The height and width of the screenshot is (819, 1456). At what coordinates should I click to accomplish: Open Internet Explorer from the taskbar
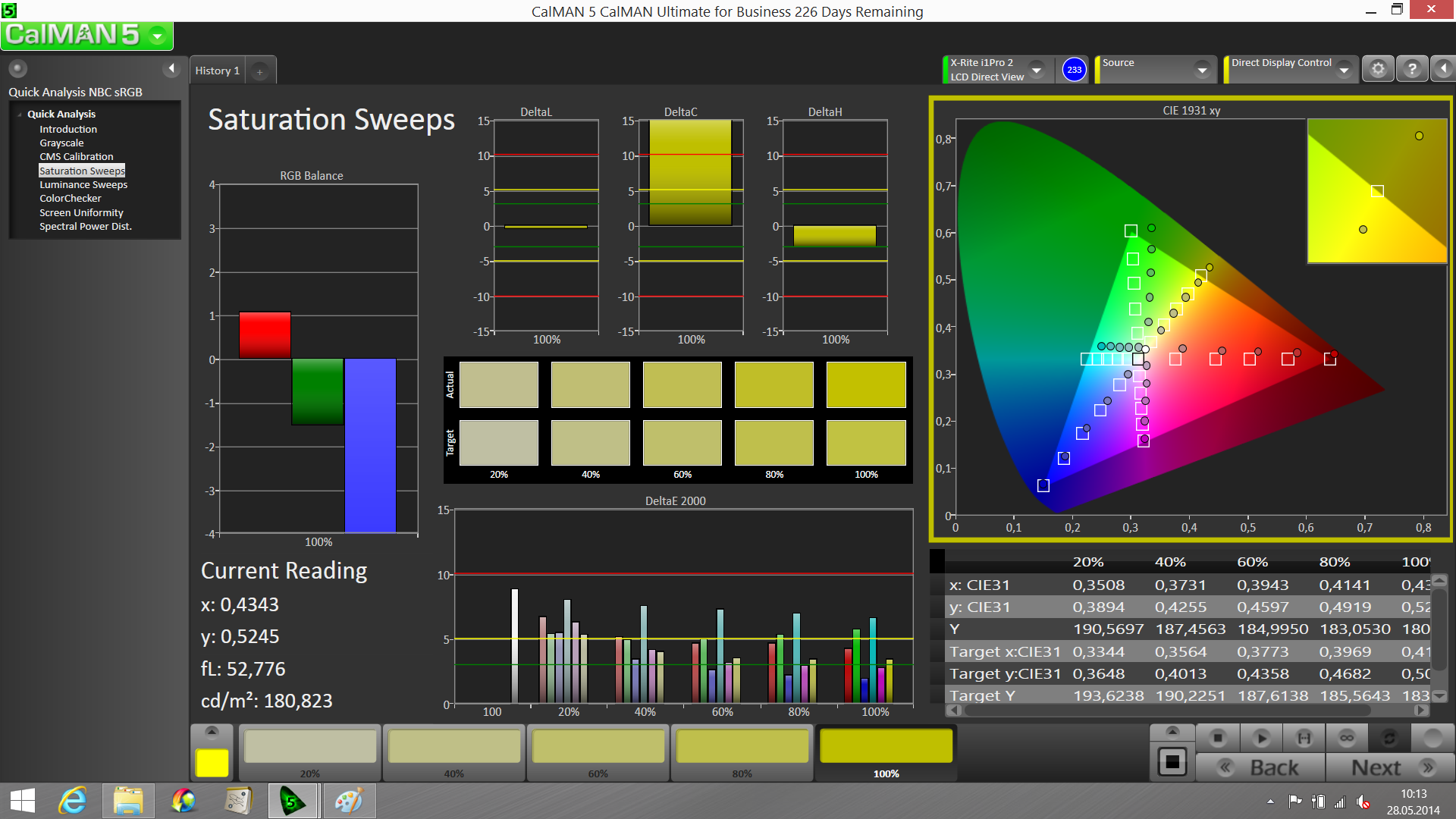[x=73, y=801]
